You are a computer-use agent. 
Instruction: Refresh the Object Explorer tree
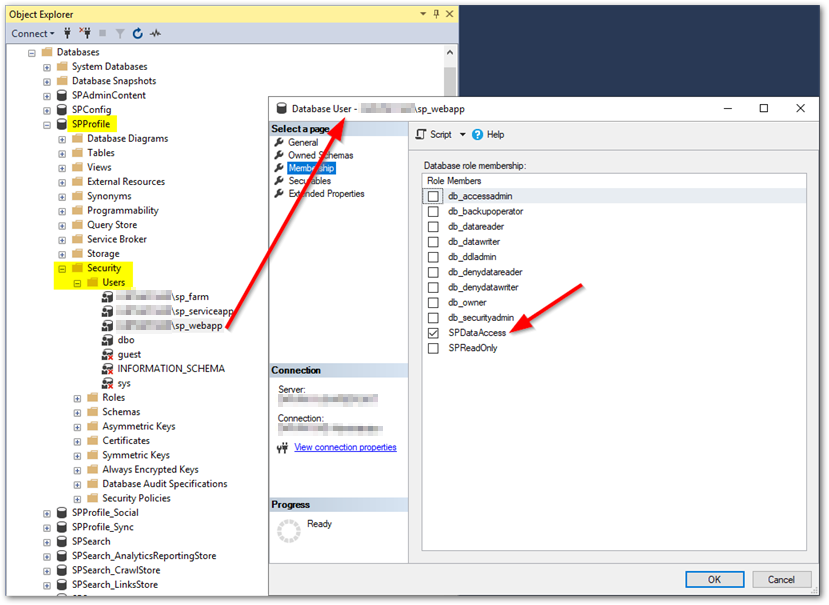137,33
